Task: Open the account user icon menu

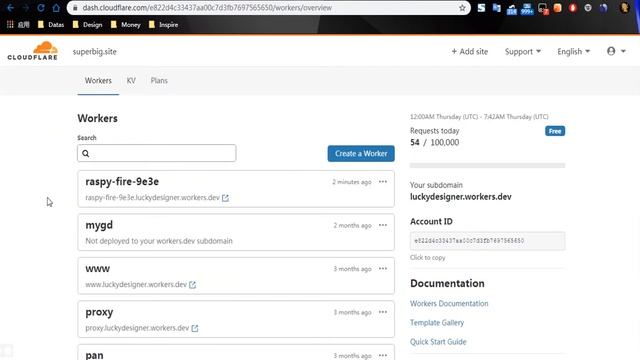Action: click(616, 51)
